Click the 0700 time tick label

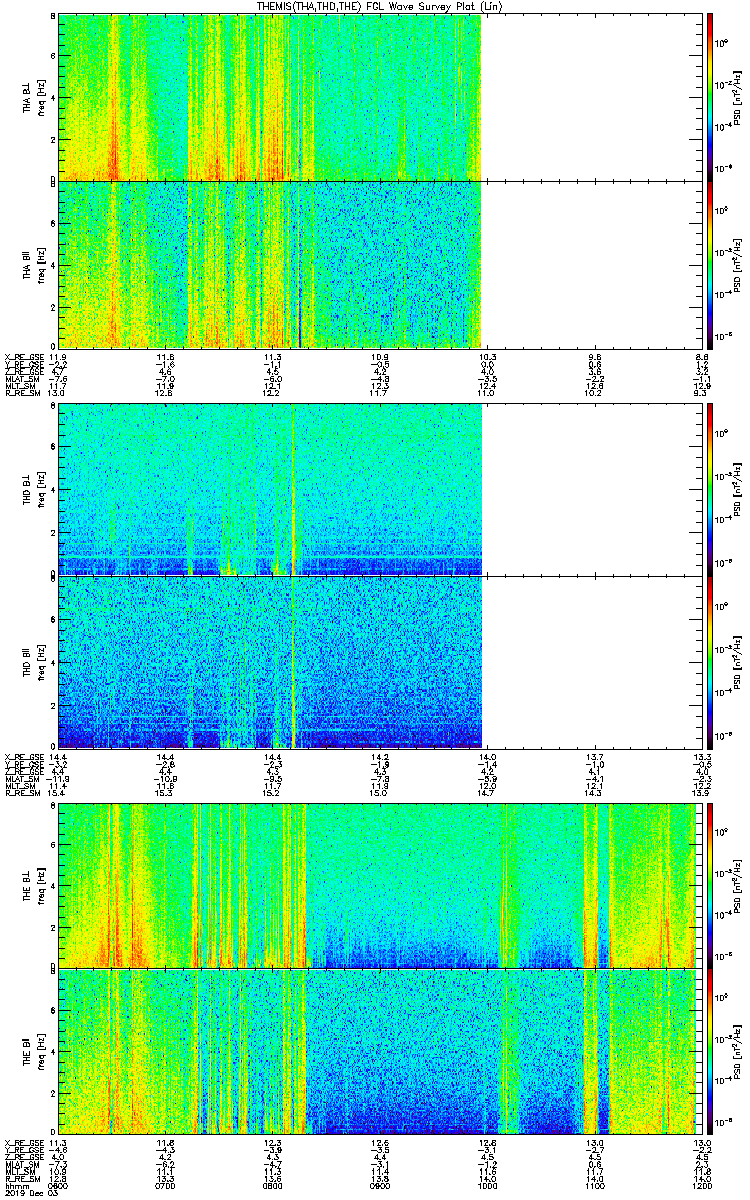[x=166, y=1184]
